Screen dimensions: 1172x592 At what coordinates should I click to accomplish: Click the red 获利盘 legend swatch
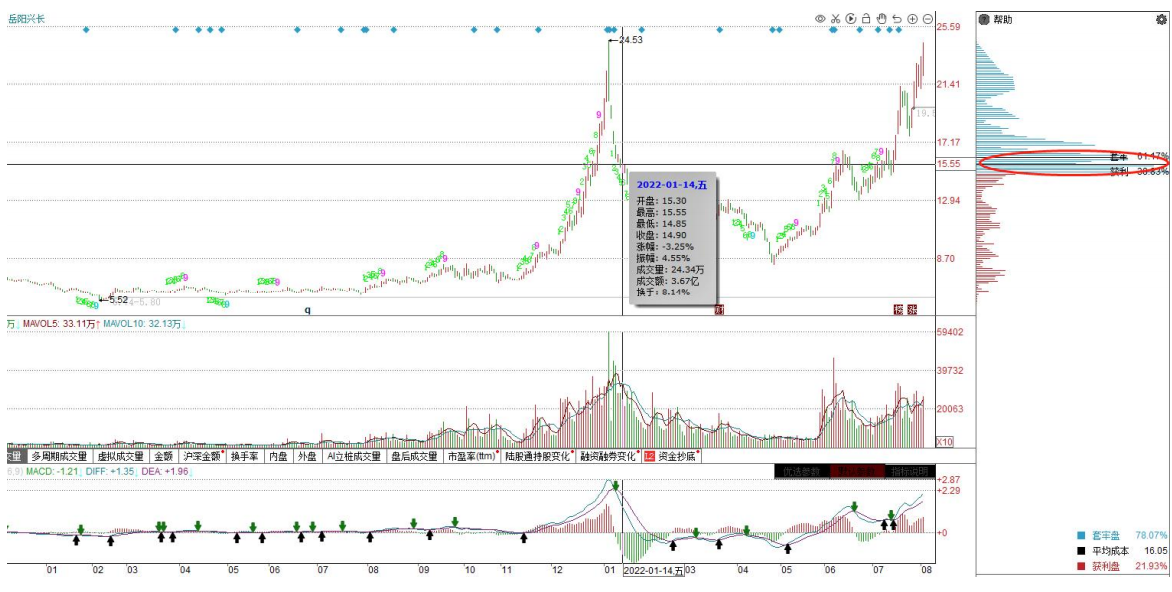click(1079, 566)
